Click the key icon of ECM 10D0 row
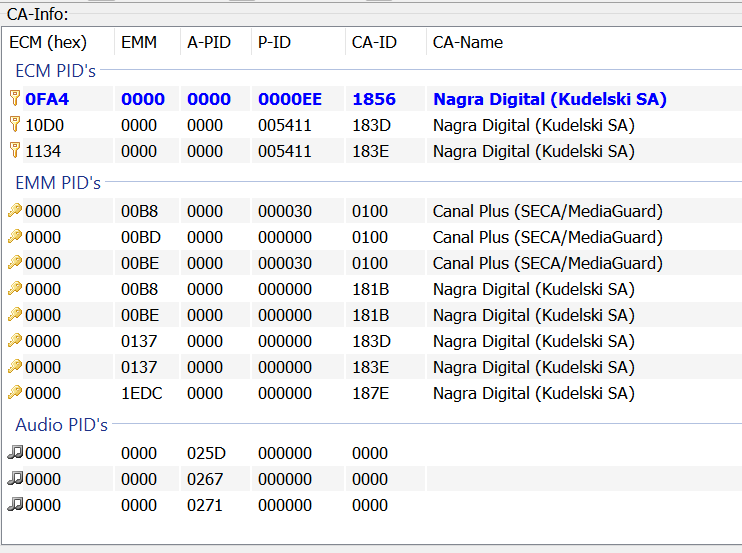This screenshot has width=742, height=553. [15, 124]
